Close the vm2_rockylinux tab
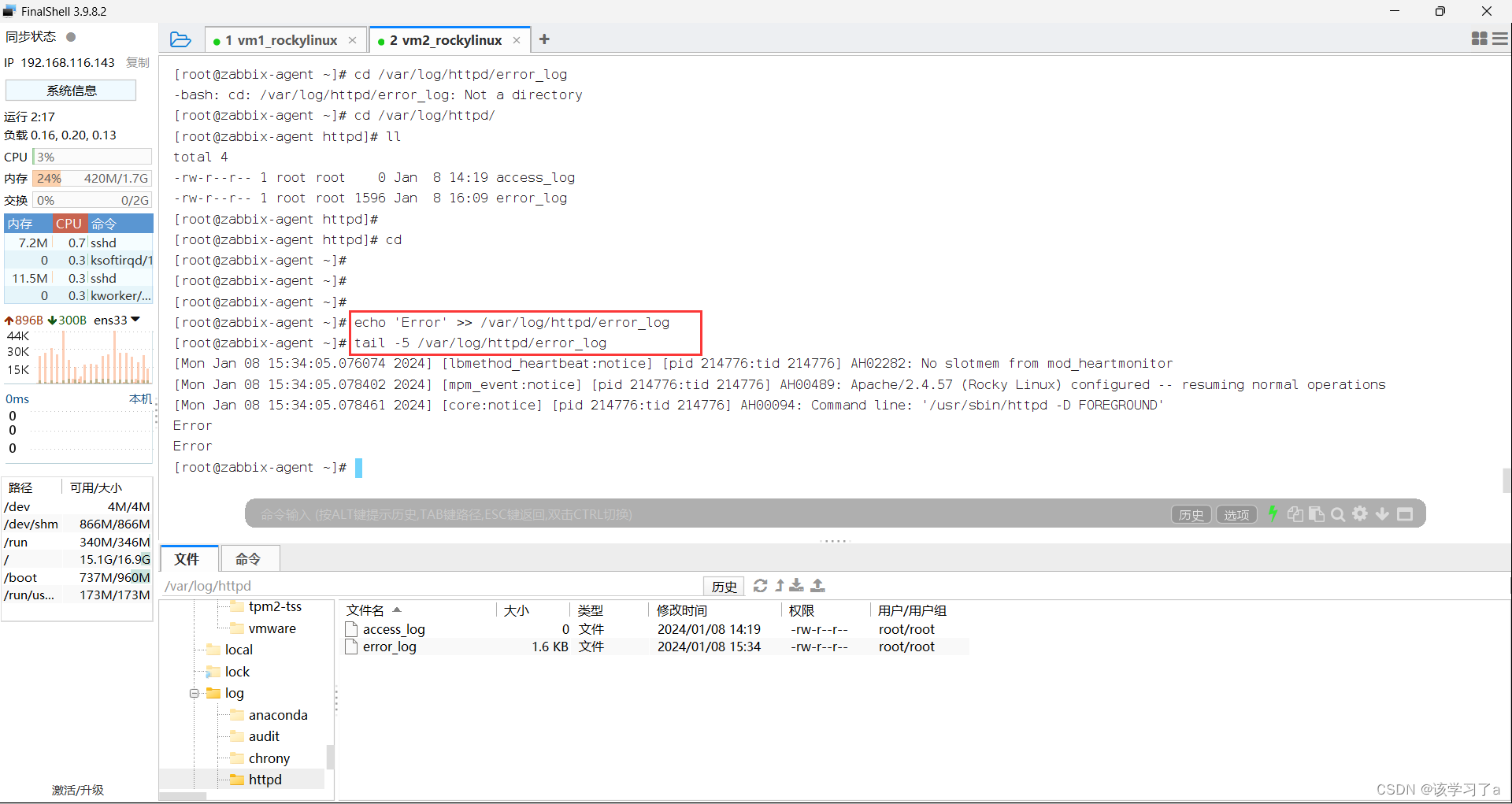 tap(517, 40)
